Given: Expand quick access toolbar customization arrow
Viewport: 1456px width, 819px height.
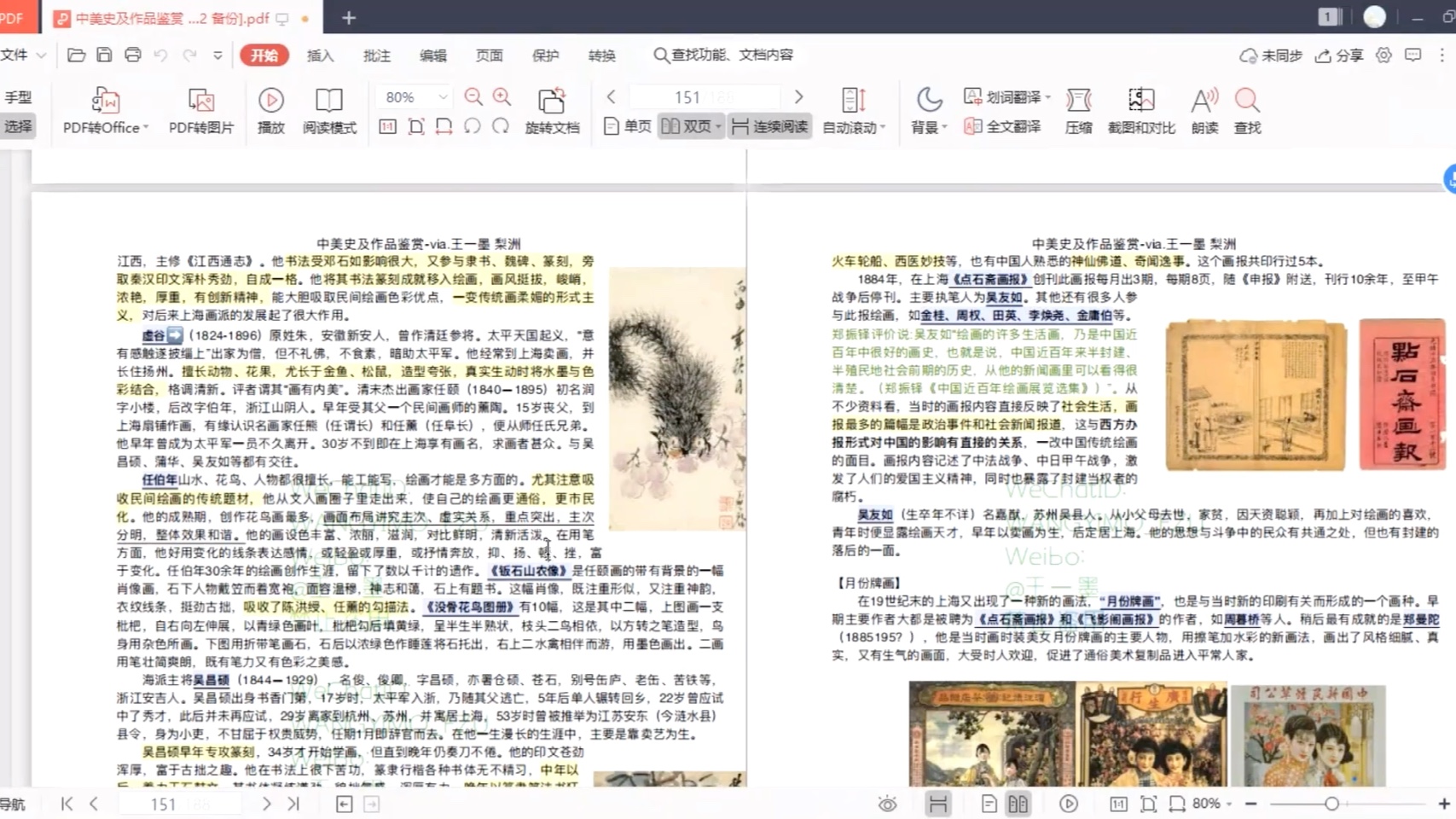Looking at the screenshot, I should (x=218, y=55).
